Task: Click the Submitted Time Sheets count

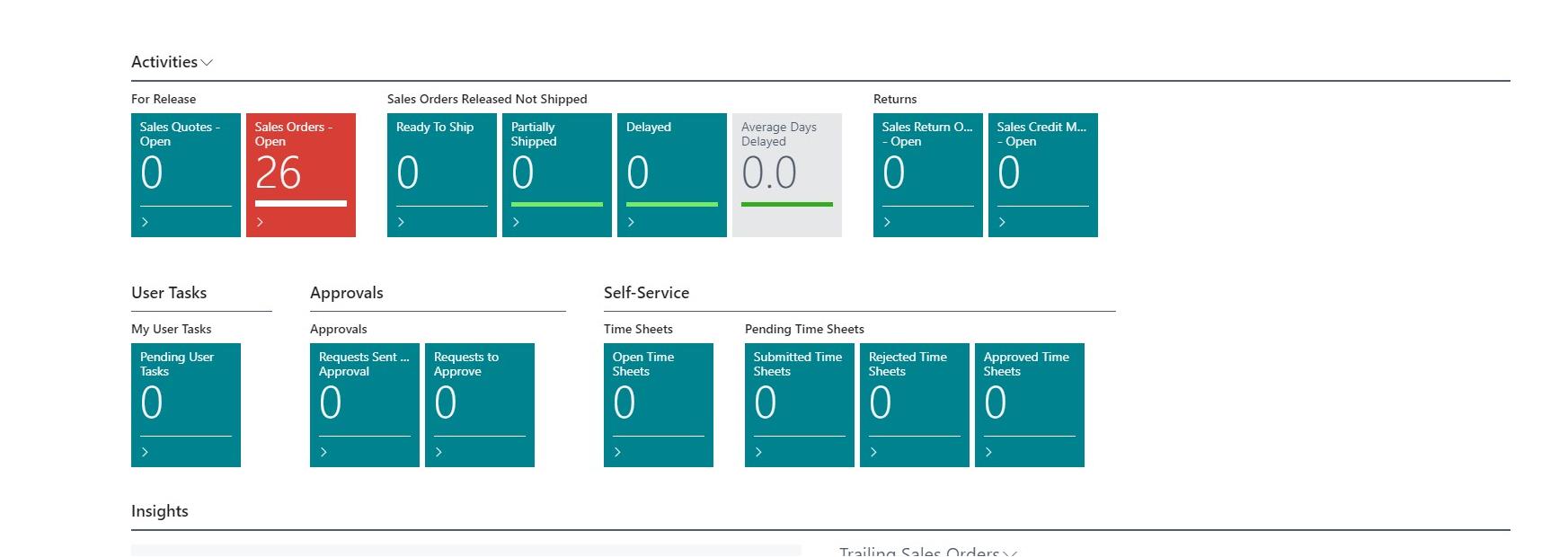Action: pos(766,402)
